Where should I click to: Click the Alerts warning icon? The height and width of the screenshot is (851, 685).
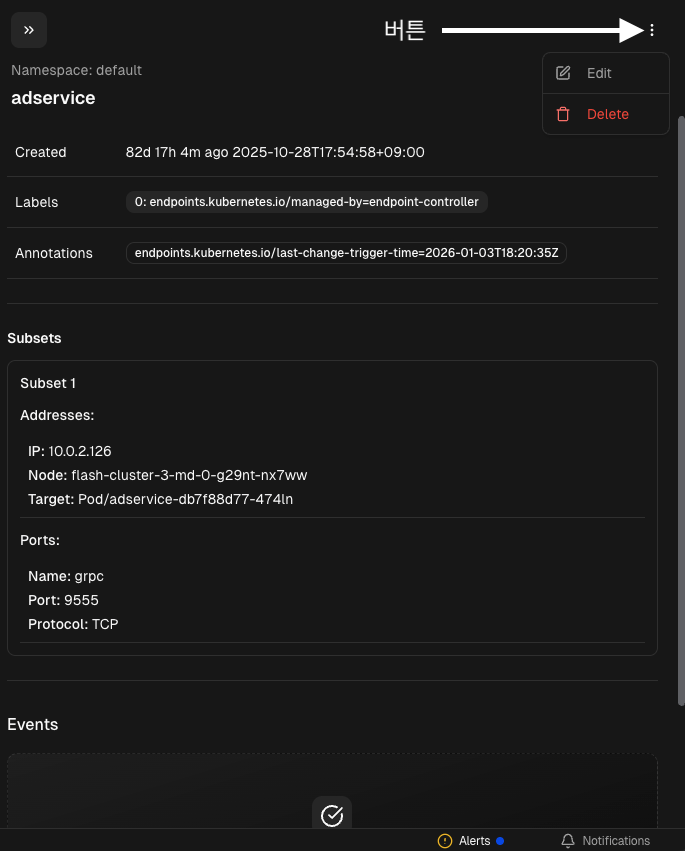pos(445,841)
